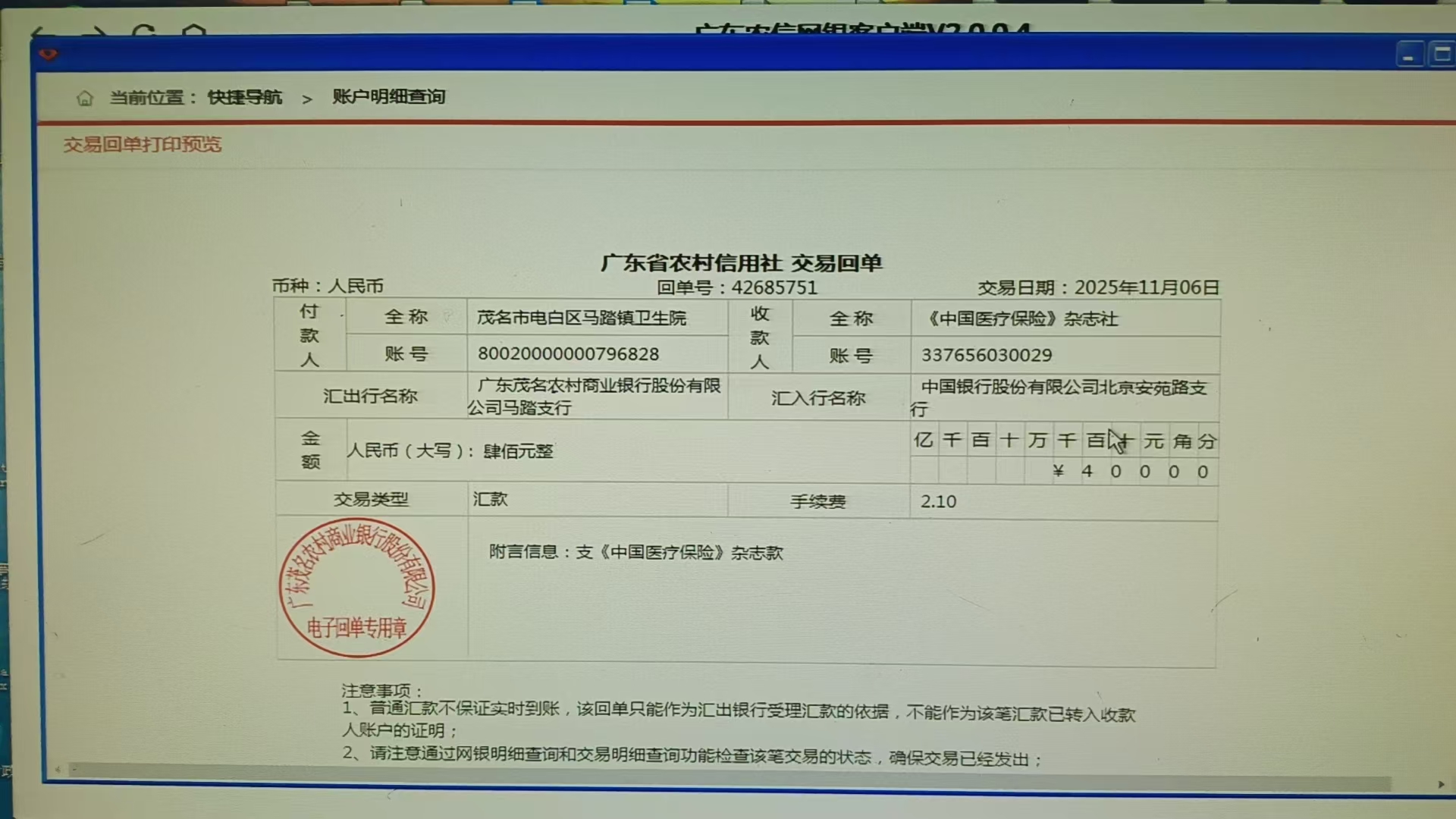Screen dimensions: 1456x819
Task: Click left arrow of horizontal scrollbar
Action: (58, 770)
